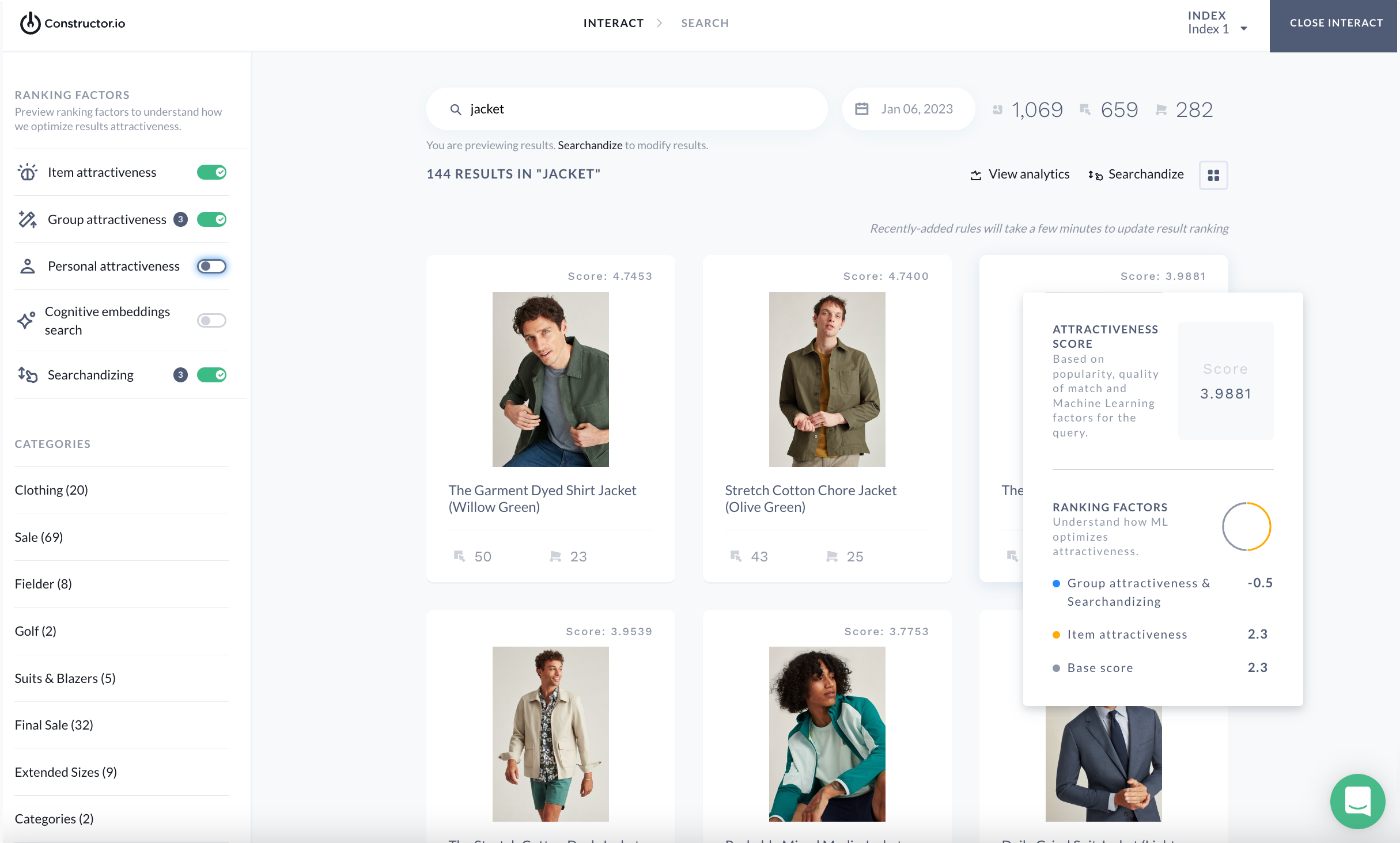Image resolution: width=1400 pixels, height=843 pixels.
Task: Disable the Item attractiveness toggle
Action: (211, 172)
